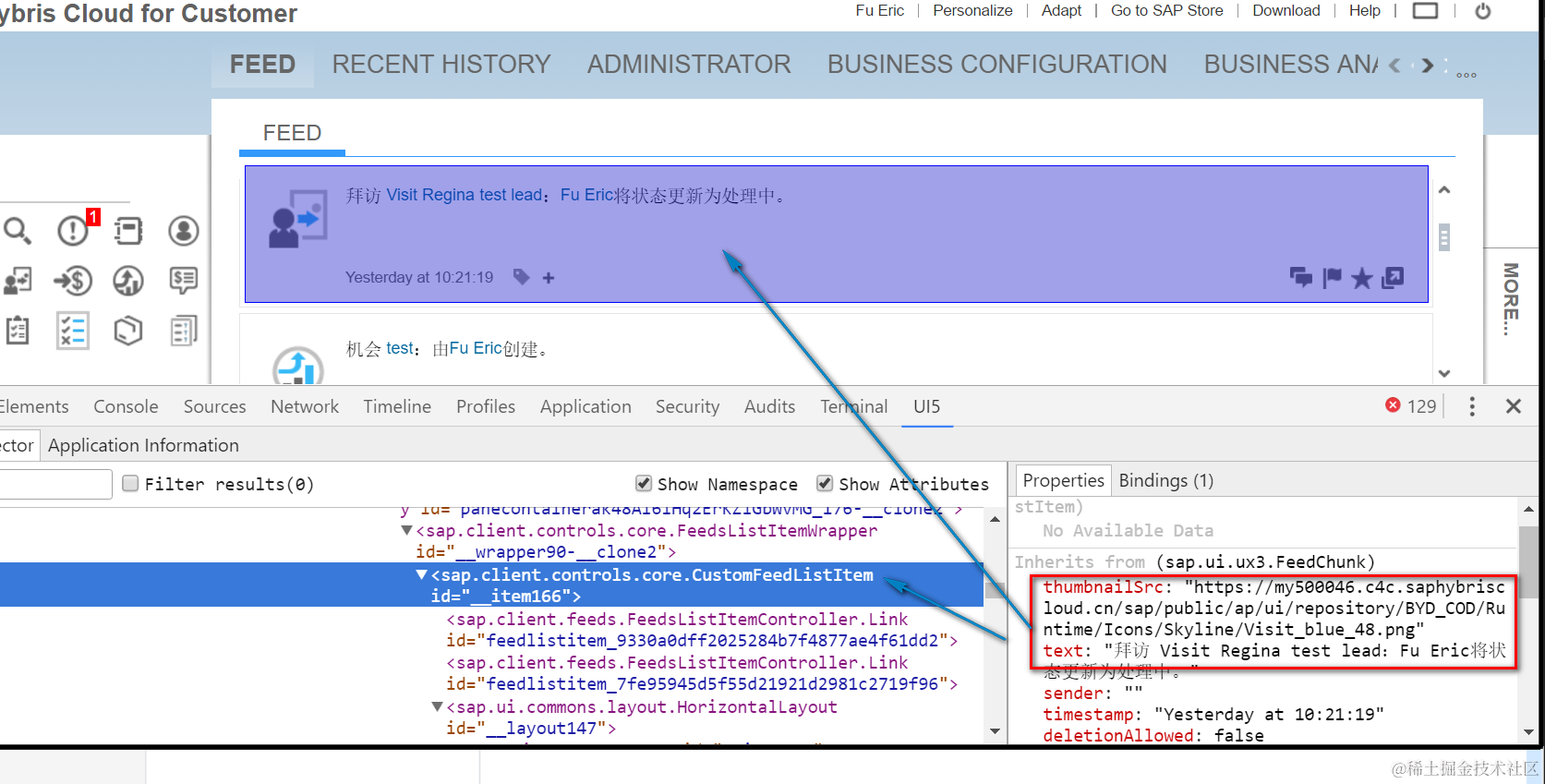The height and width of the screenshot is (784, 1545).
Task: Select the Properties tab in UI5 inspector
Action: [x=1063, y=480]
